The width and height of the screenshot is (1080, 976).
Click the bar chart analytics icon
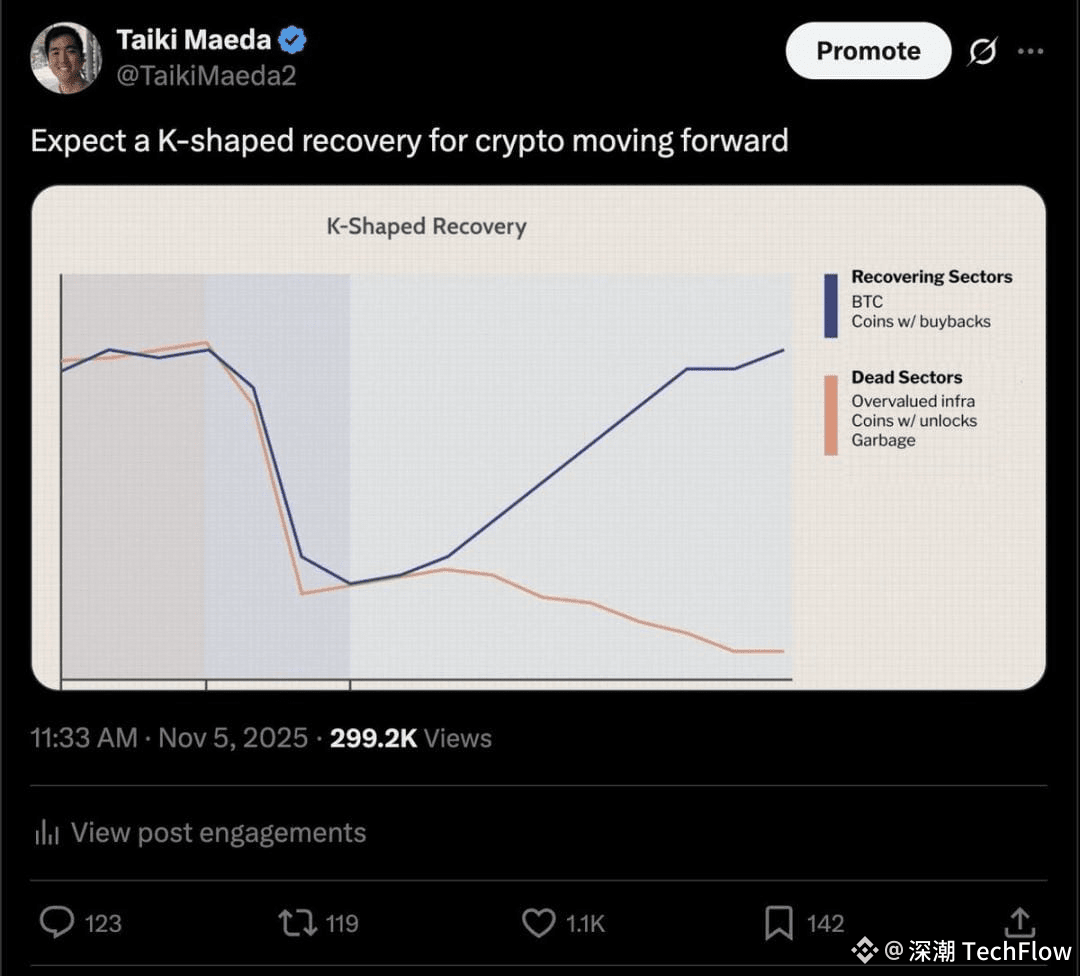point(47,833)
